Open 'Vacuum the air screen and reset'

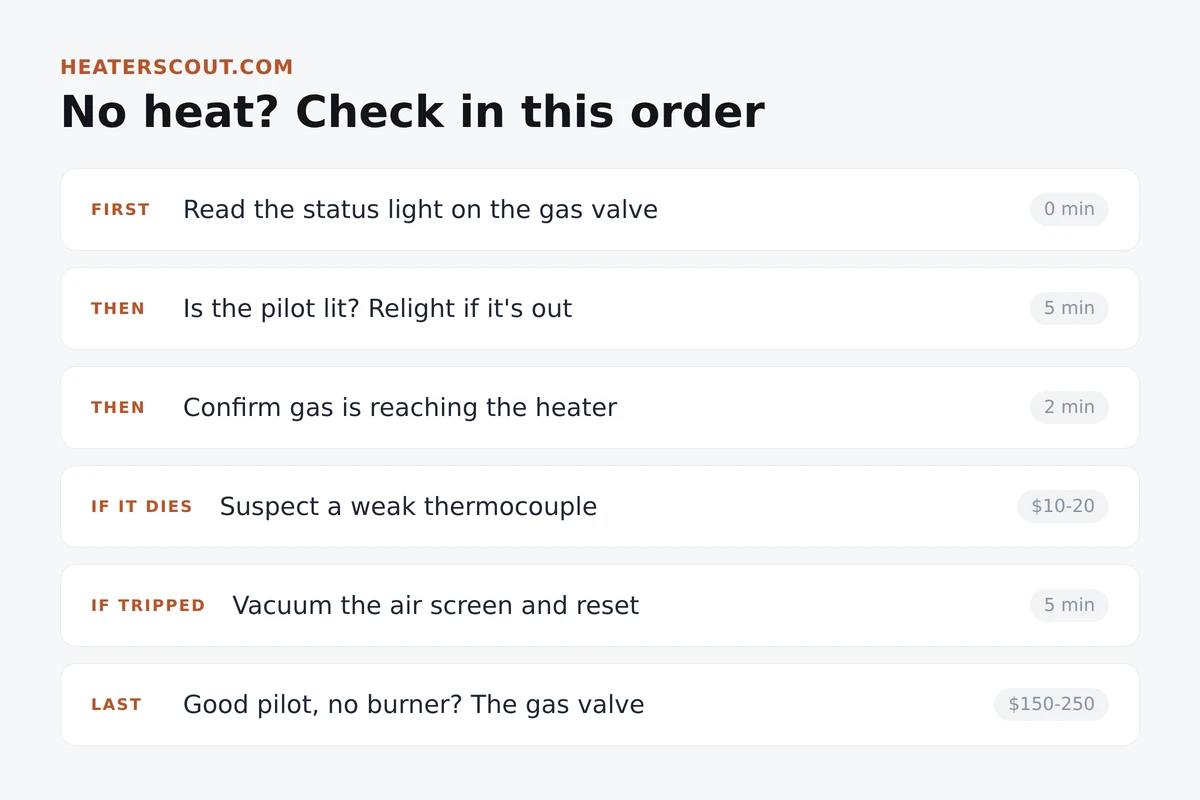[x=600, y=605]
